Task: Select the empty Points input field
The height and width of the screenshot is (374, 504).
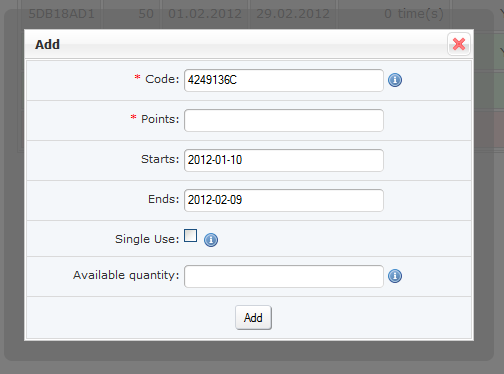Action: pos(284,120)
